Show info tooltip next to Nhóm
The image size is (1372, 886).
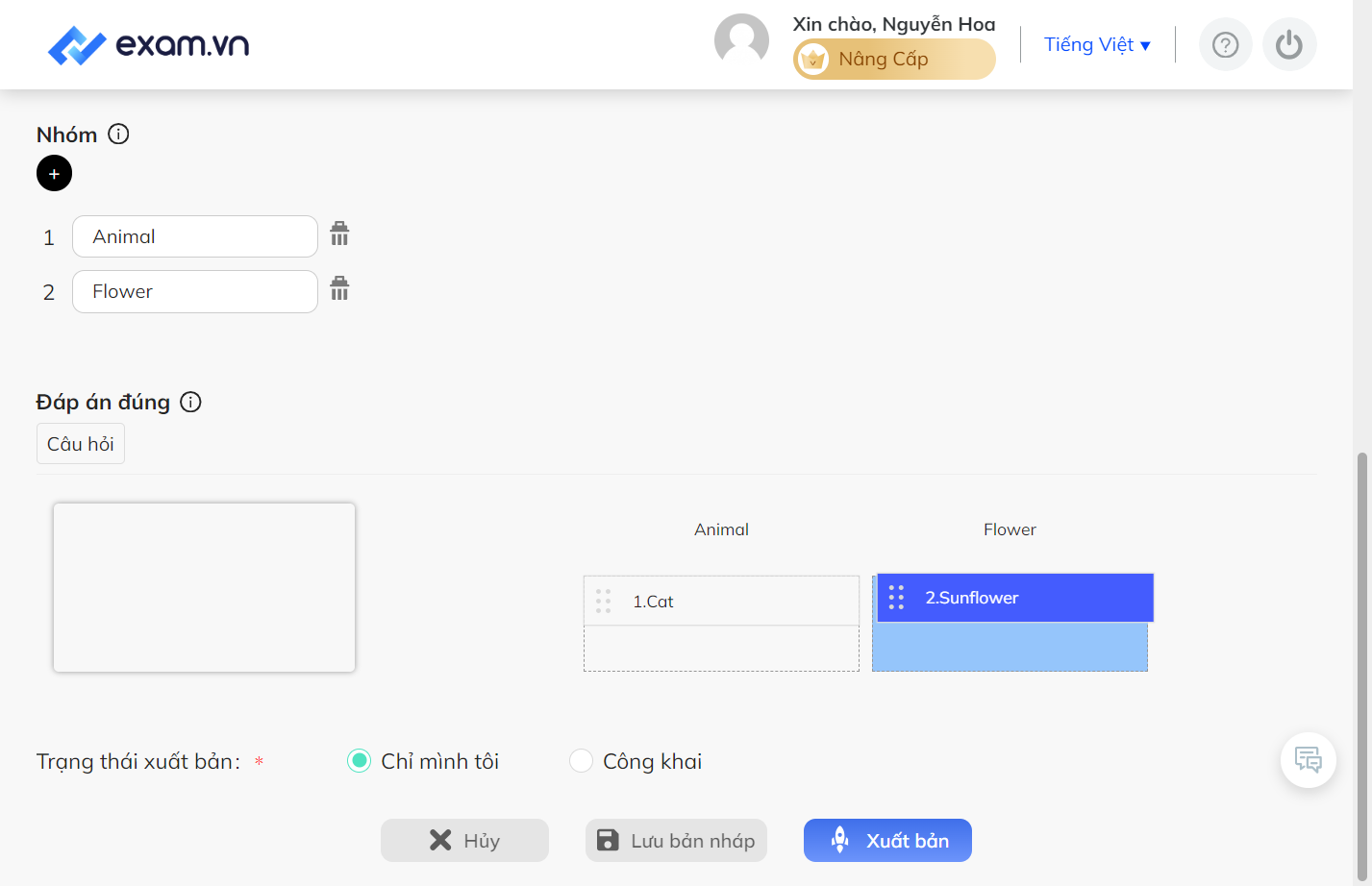[118, 134]
